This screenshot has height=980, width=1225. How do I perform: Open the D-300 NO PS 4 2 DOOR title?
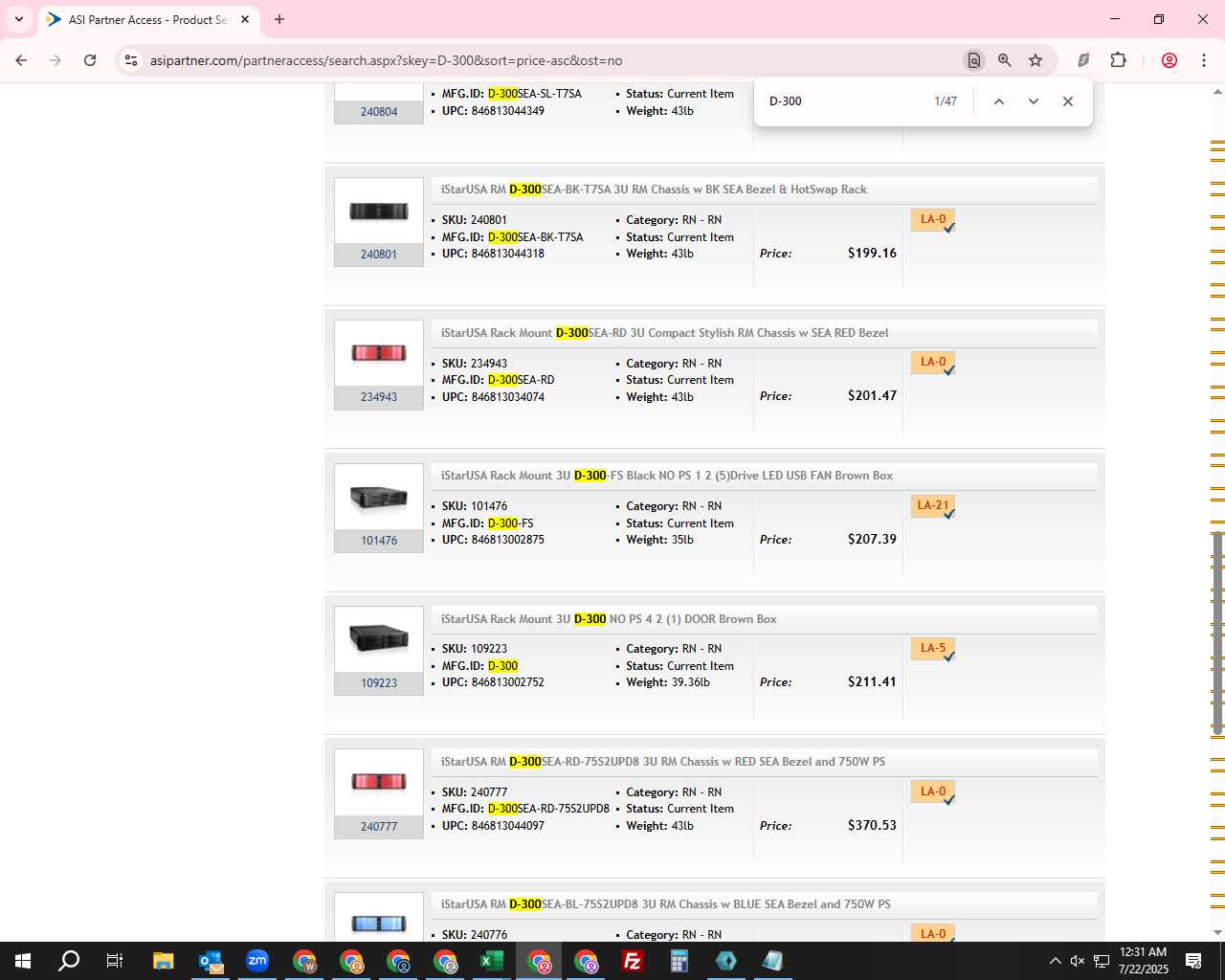pos(609,619)
